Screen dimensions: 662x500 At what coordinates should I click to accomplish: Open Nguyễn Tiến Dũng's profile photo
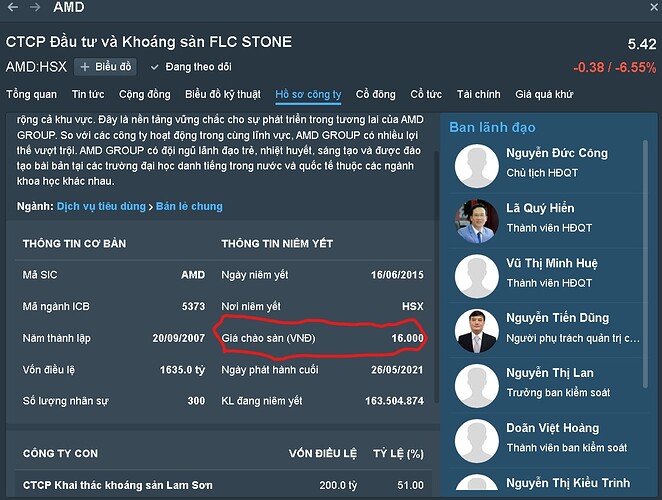point(477,331)
